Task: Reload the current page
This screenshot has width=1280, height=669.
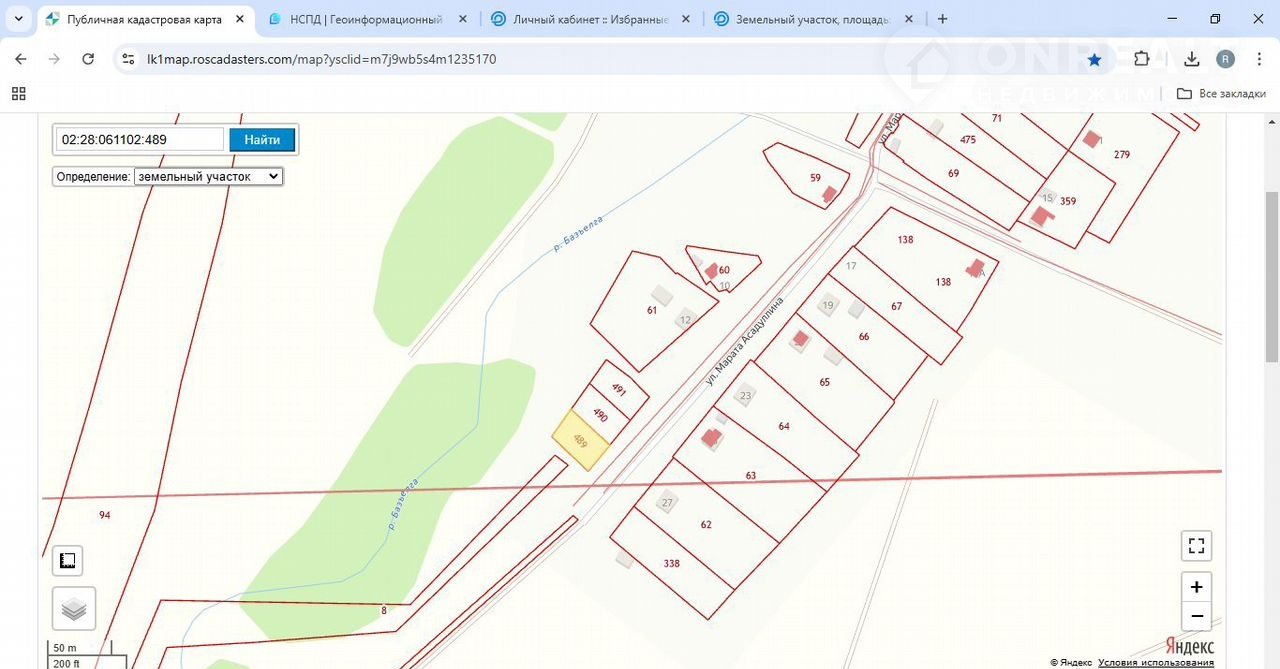Action: point(88,59)
